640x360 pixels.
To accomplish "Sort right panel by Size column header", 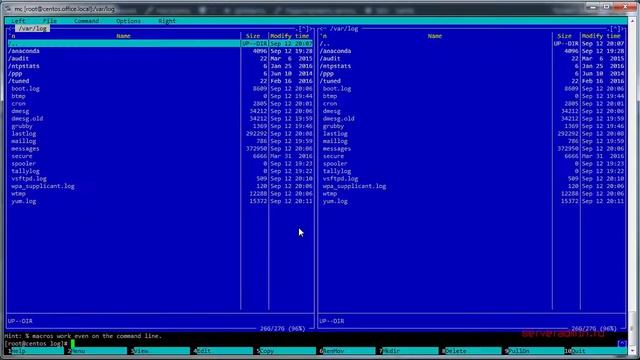I will (x=564, y=36).
